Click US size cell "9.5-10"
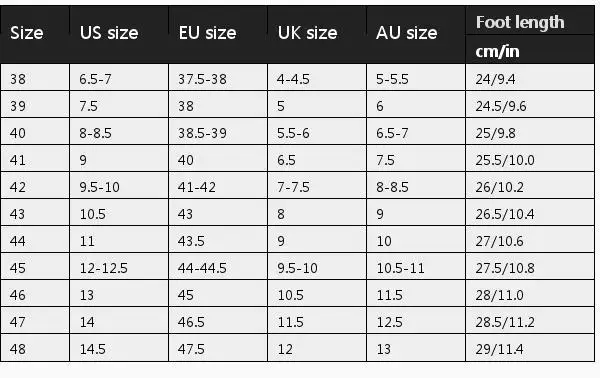Image resolution: width=600 pixels, height=378 pixels. [x=119, y=185]
